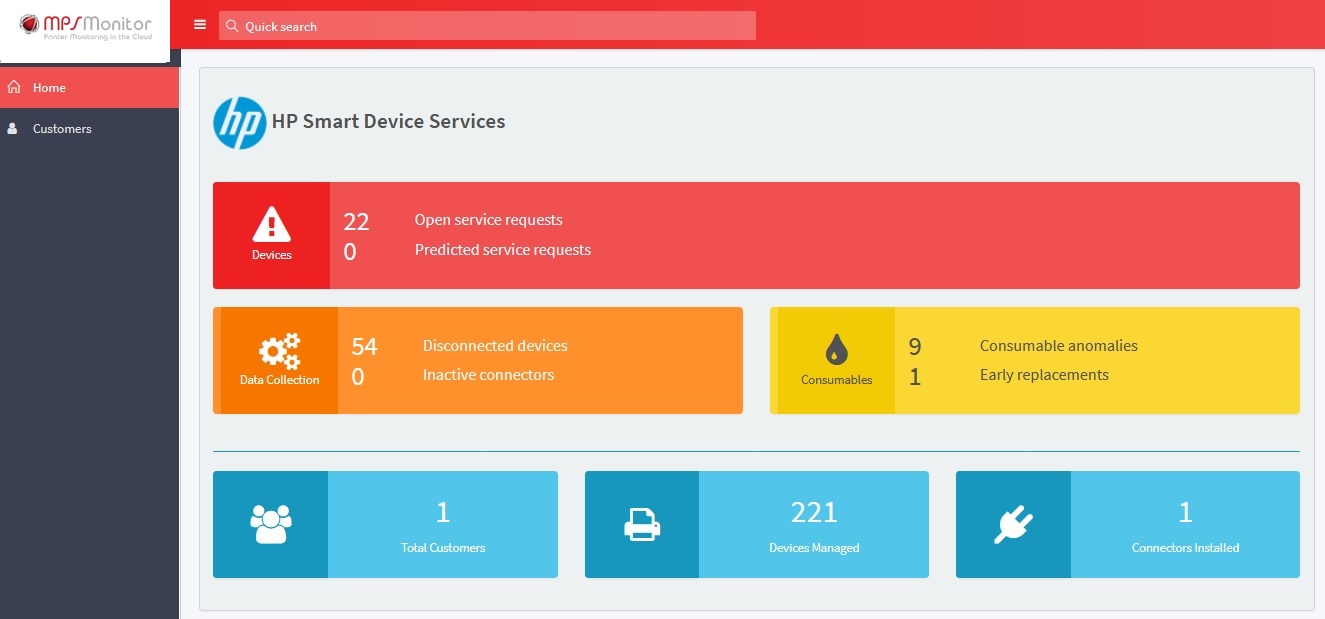Click the Devices warning triangle icon

tap(271, 225)
